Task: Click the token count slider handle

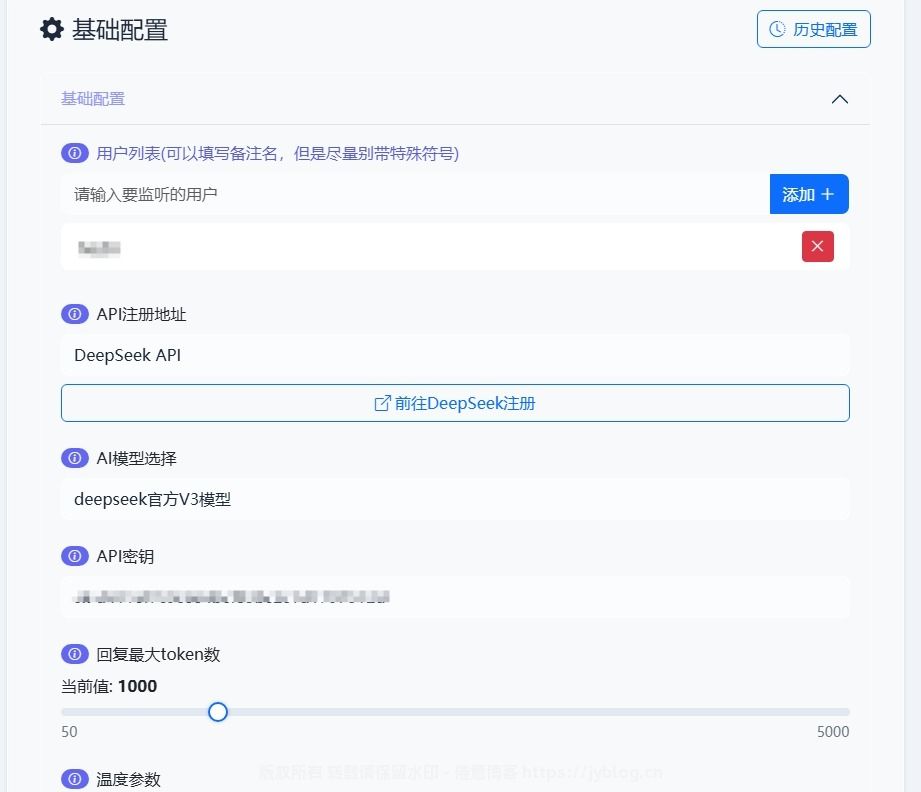Action: pyautogui.click(x=218, y=712)
